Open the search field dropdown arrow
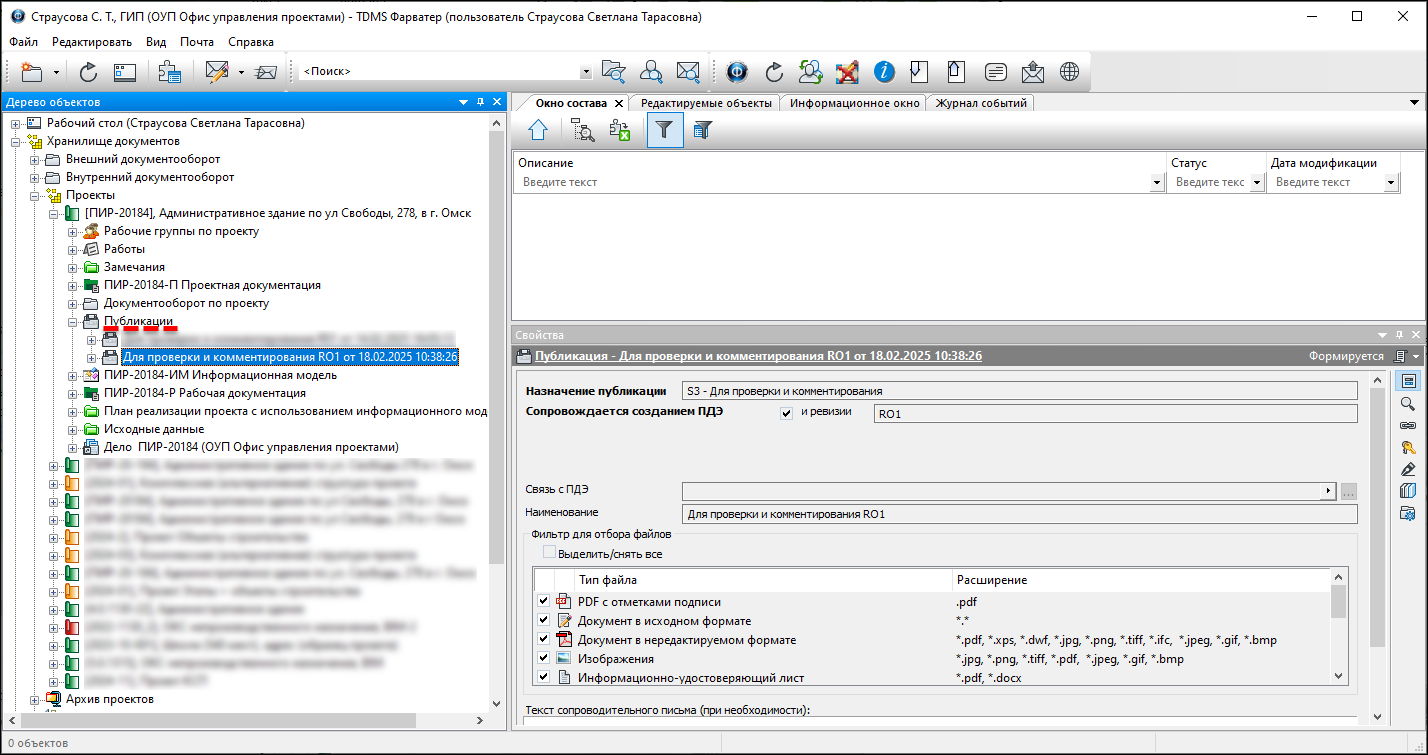Viewport: 1428px width, 755px height. [586, 72]
